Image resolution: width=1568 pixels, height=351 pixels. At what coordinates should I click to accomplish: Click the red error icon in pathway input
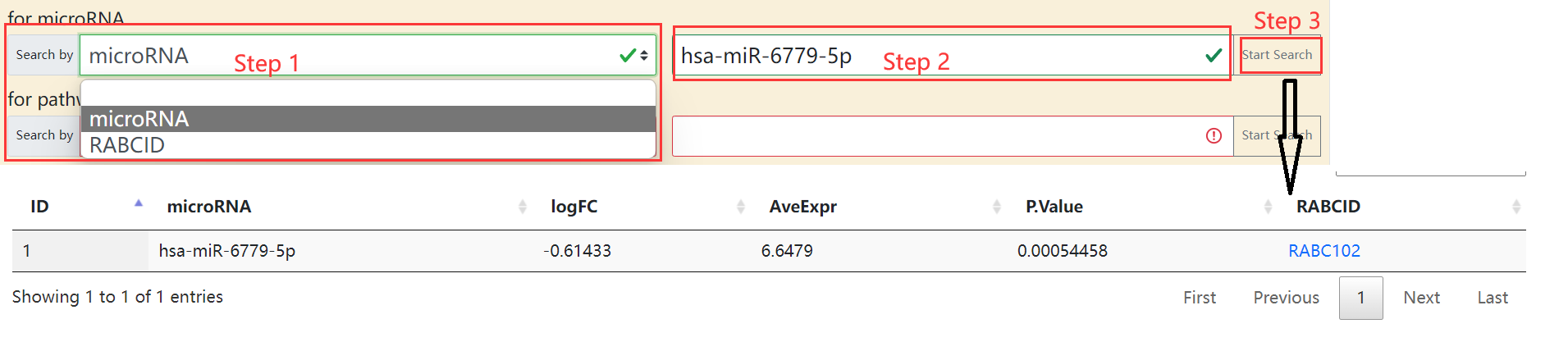click(x=1214, y=136)
